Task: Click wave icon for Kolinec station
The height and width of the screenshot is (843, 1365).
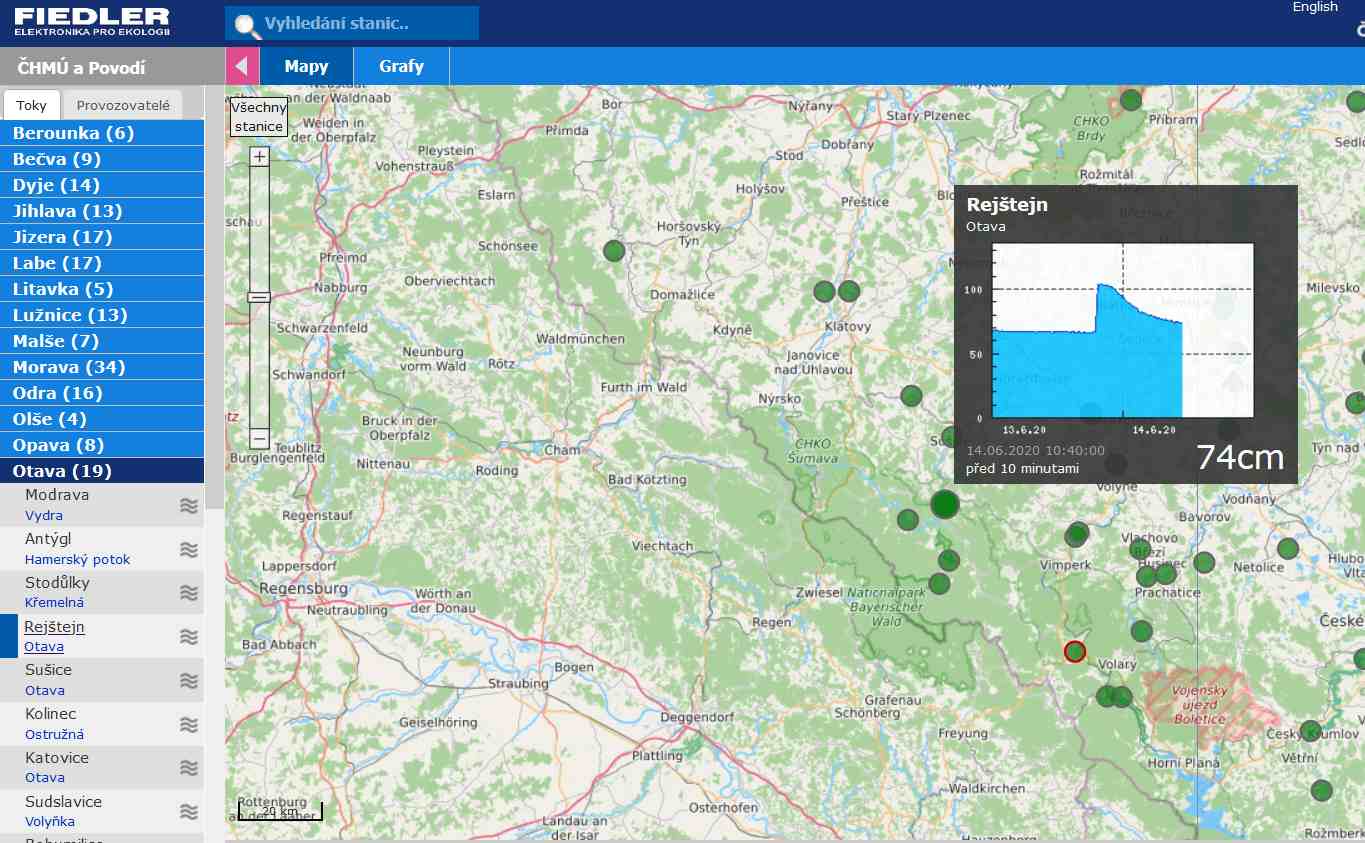Action: (x=189, y=724)
